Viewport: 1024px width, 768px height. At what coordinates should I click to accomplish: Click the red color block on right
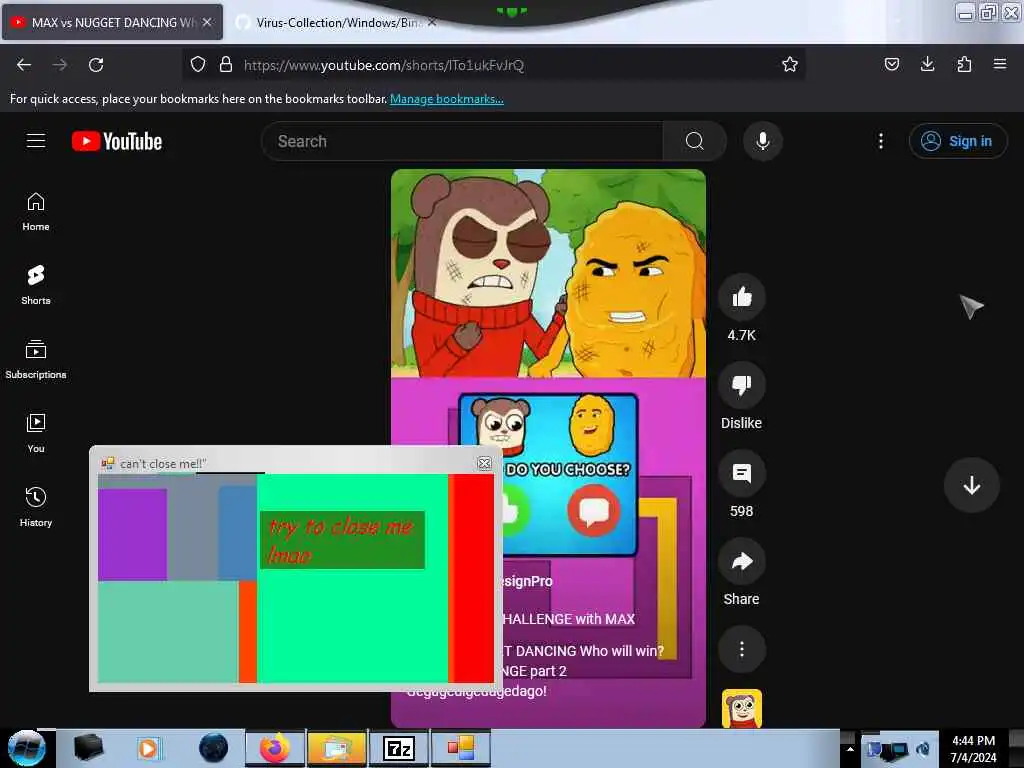click(x=473, y=578)
